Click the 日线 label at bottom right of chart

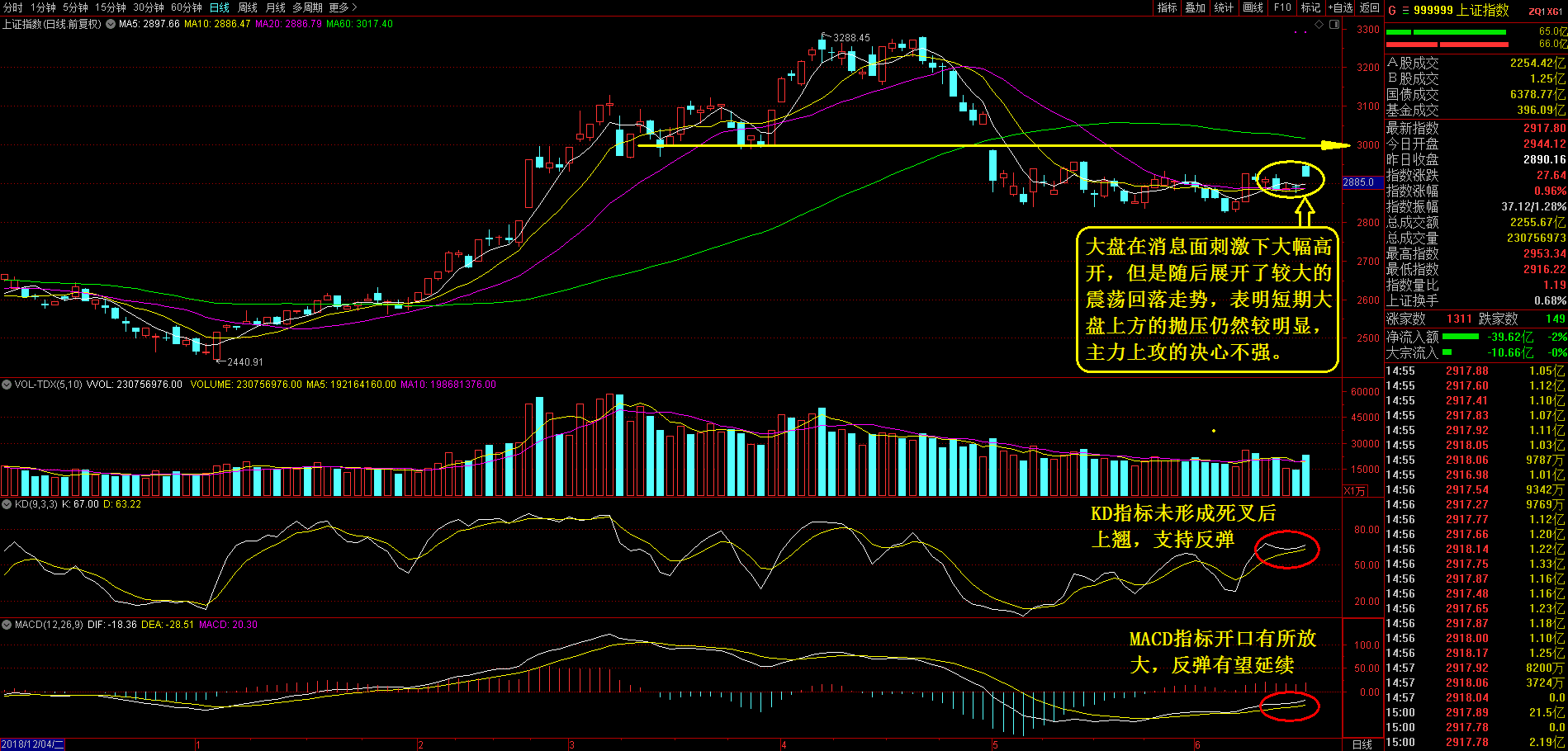(1362, 744)
